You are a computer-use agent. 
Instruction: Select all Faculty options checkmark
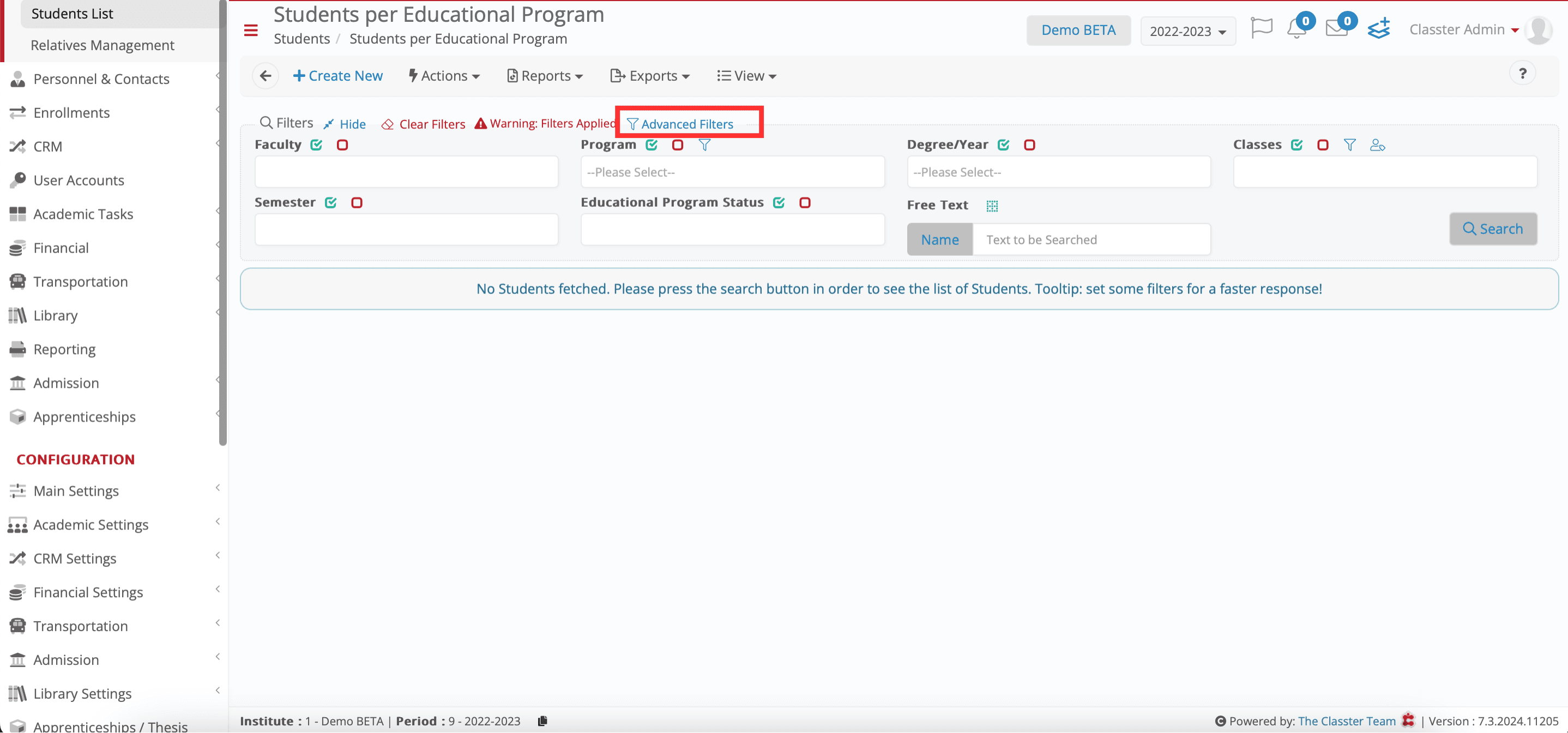[x=316, y=145]
